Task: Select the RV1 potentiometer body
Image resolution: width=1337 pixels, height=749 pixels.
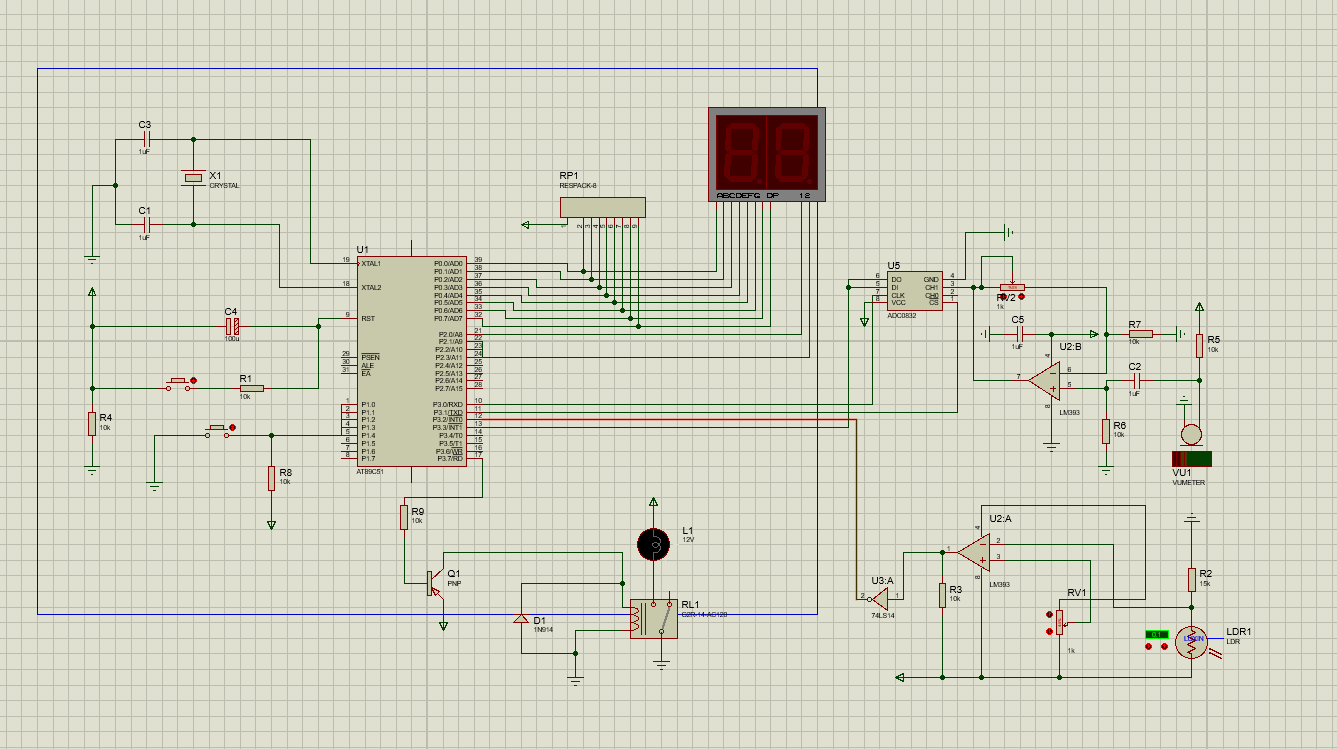Action: pyautogui.click(x=1059, y=624)
